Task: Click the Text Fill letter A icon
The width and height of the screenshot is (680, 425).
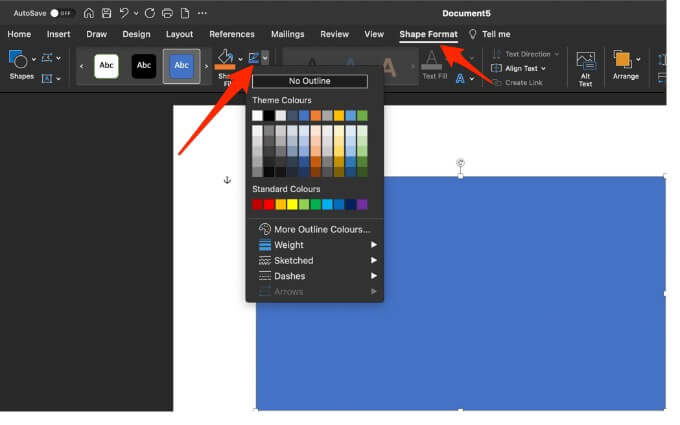Action: pos(432,60)
